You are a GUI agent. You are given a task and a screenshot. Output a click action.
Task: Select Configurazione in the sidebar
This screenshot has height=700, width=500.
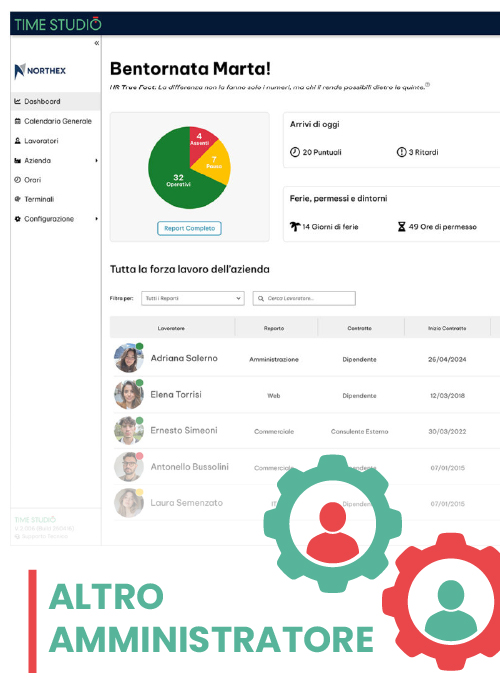[49, 219]
